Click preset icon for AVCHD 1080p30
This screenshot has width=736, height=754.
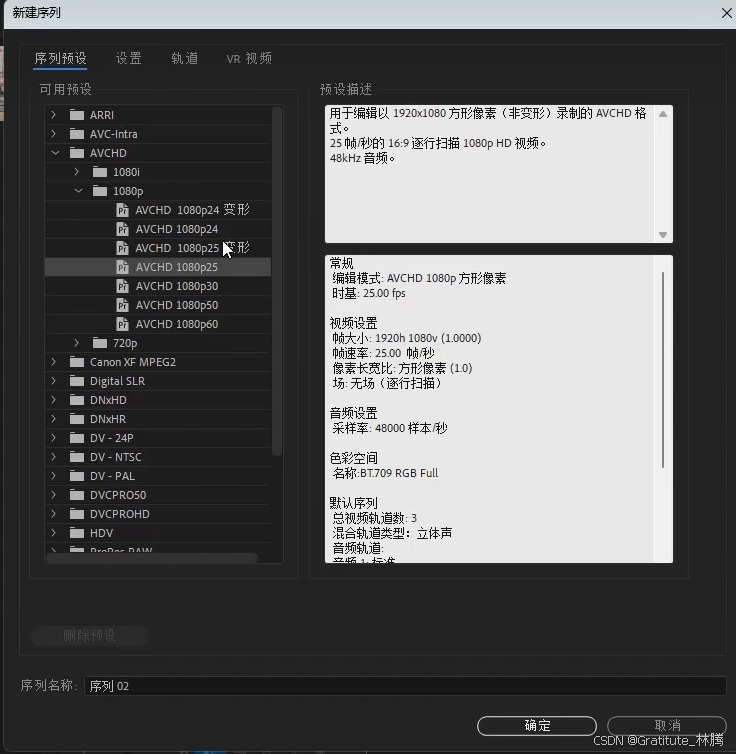(123, 286)
